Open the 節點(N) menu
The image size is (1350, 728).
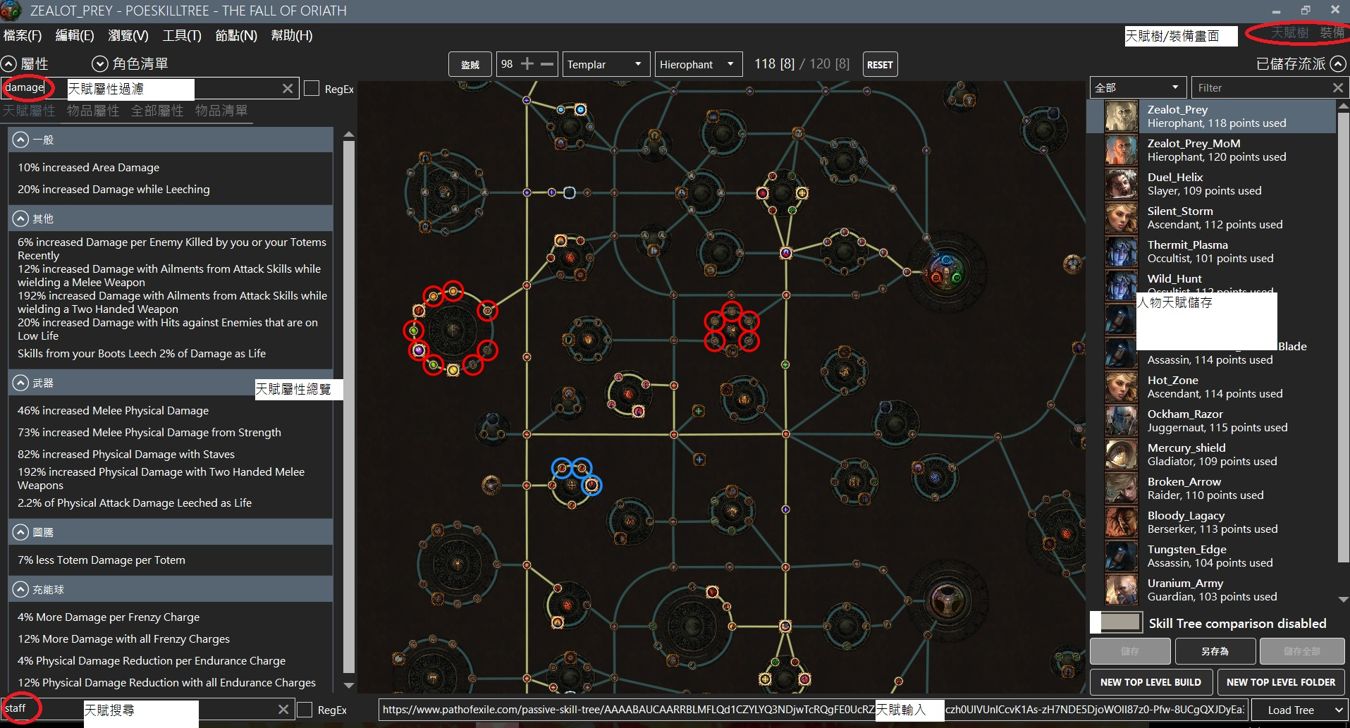point(236,36)
